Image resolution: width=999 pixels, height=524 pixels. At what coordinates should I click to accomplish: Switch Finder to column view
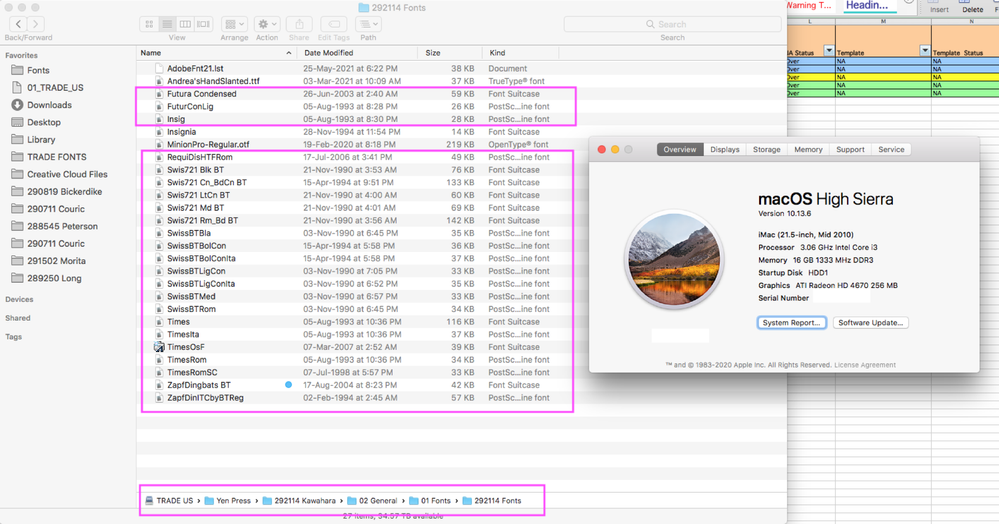pyautogui.click(x=185, y=24)
